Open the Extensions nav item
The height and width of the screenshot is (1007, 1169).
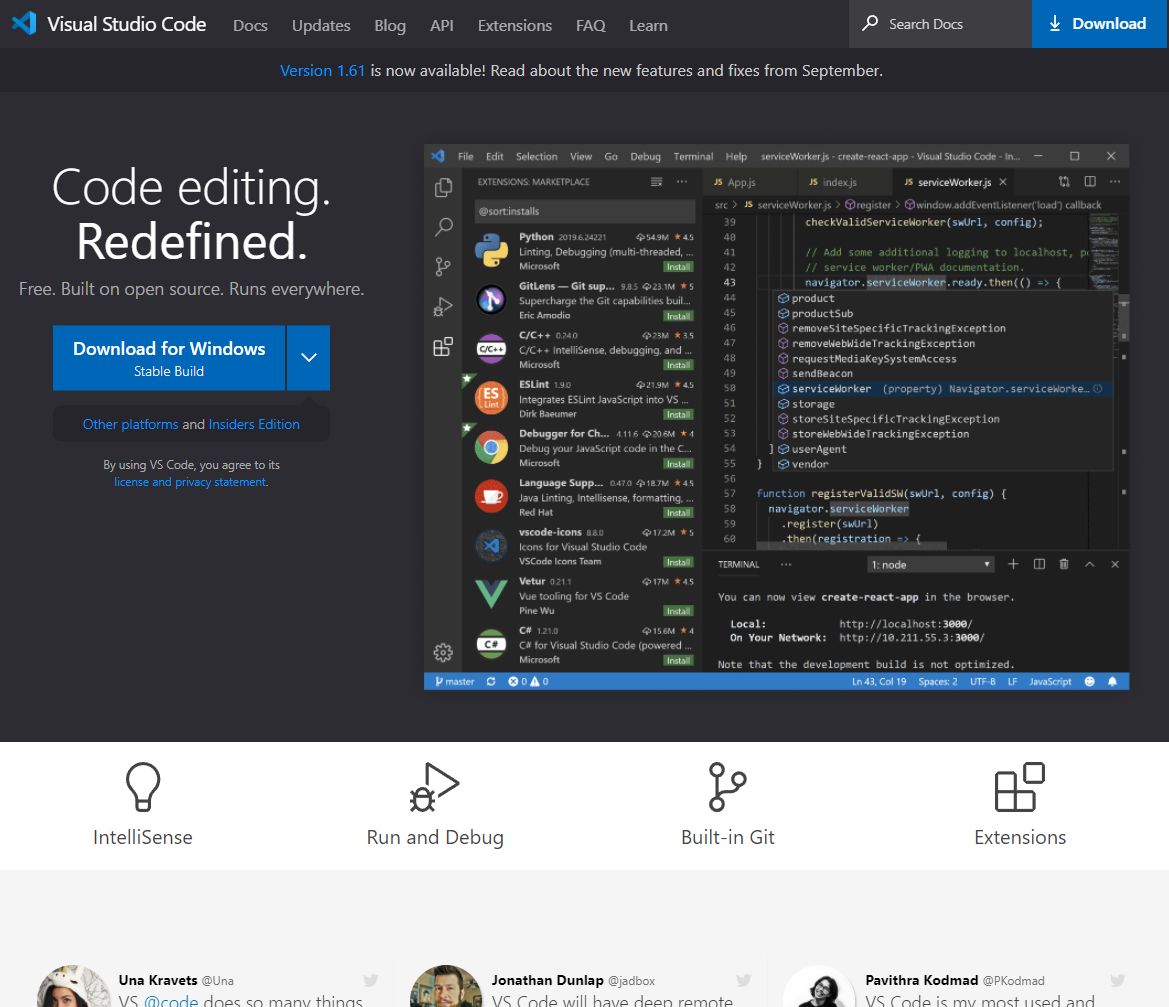[514, 25]
